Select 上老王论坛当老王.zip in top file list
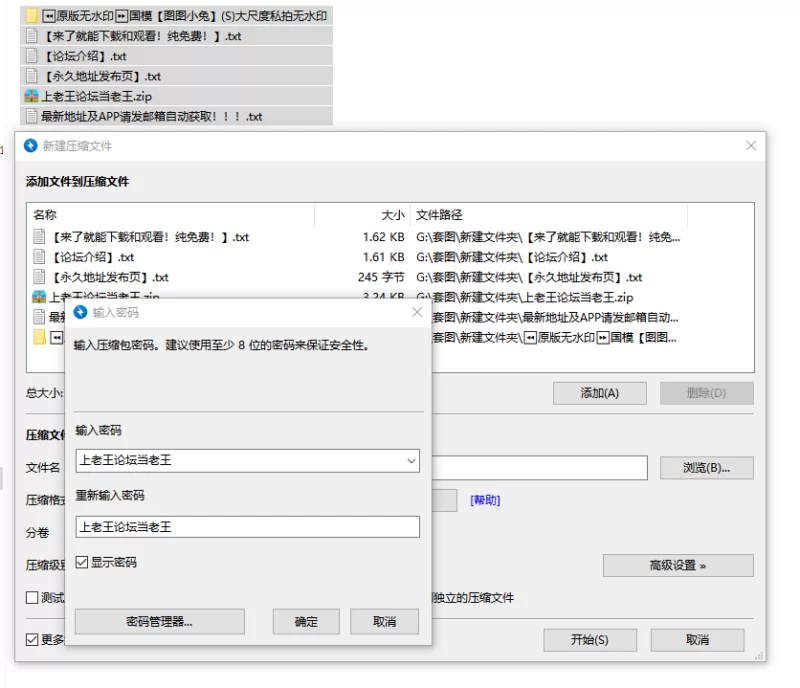 tap(177, 96)
